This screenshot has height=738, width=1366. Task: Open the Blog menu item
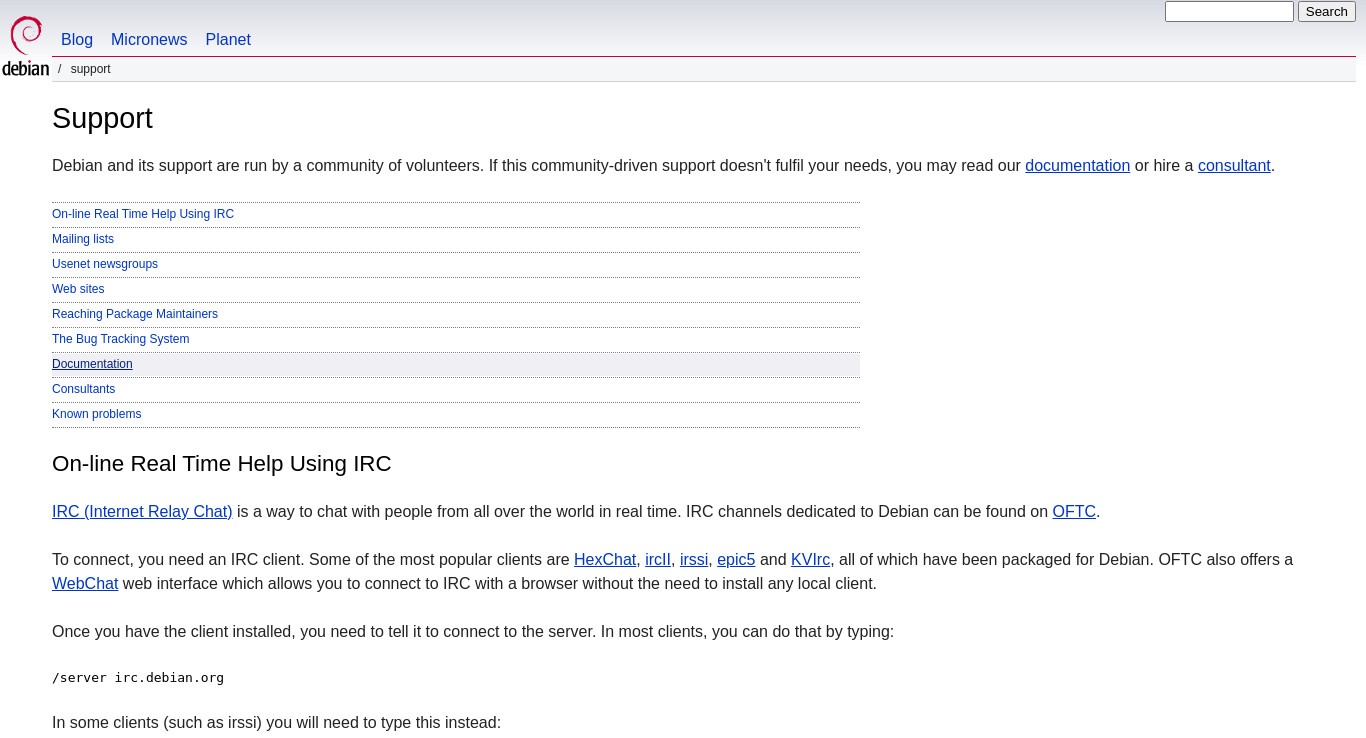(77, 40)
